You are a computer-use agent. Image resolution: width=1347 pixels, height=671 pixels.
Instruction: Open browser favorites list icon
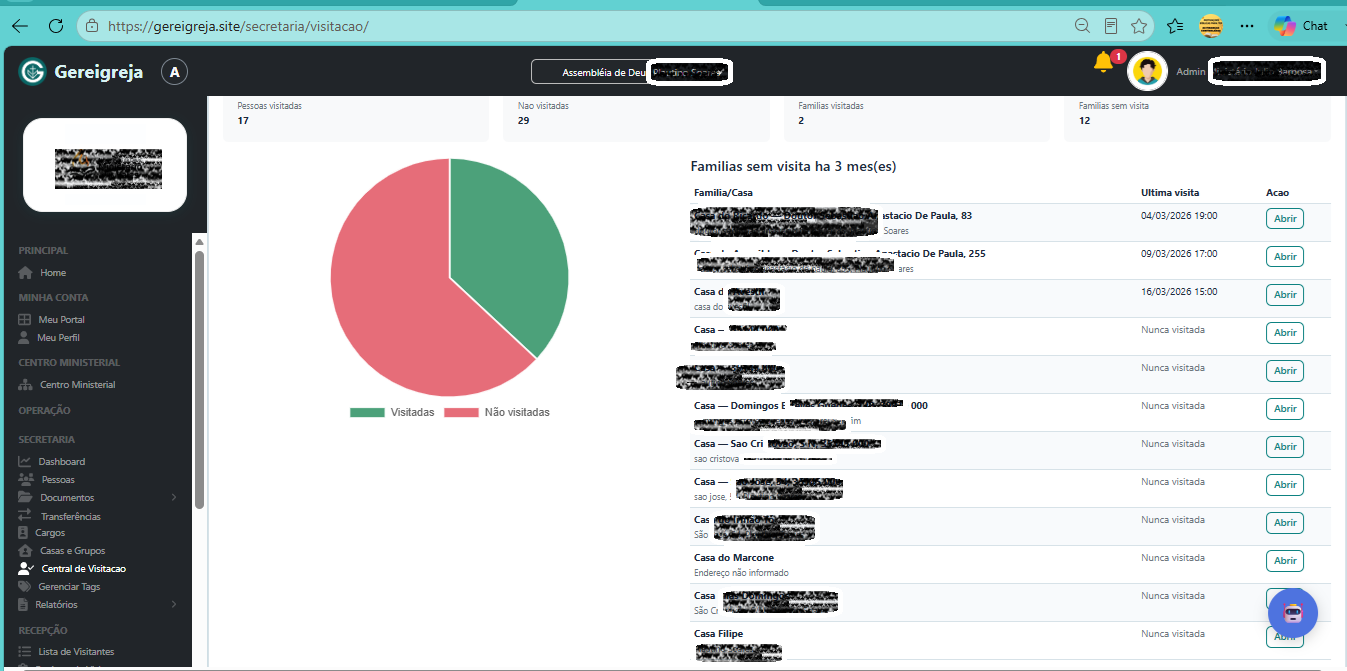click(1175, 26)
